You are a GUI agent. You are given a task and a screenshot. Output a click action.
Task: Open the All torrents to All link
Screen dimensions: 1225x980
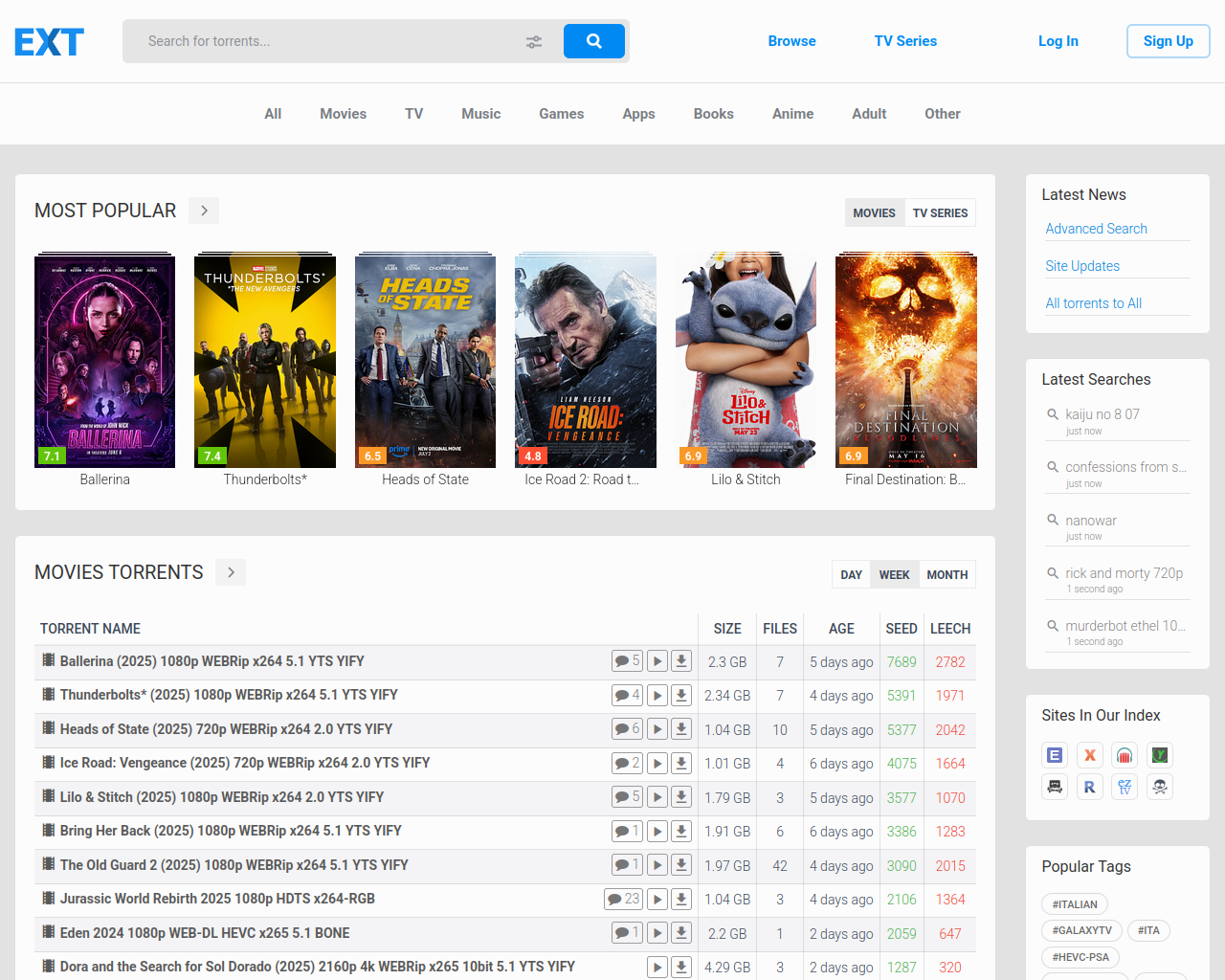click(x=1093, y=303)
